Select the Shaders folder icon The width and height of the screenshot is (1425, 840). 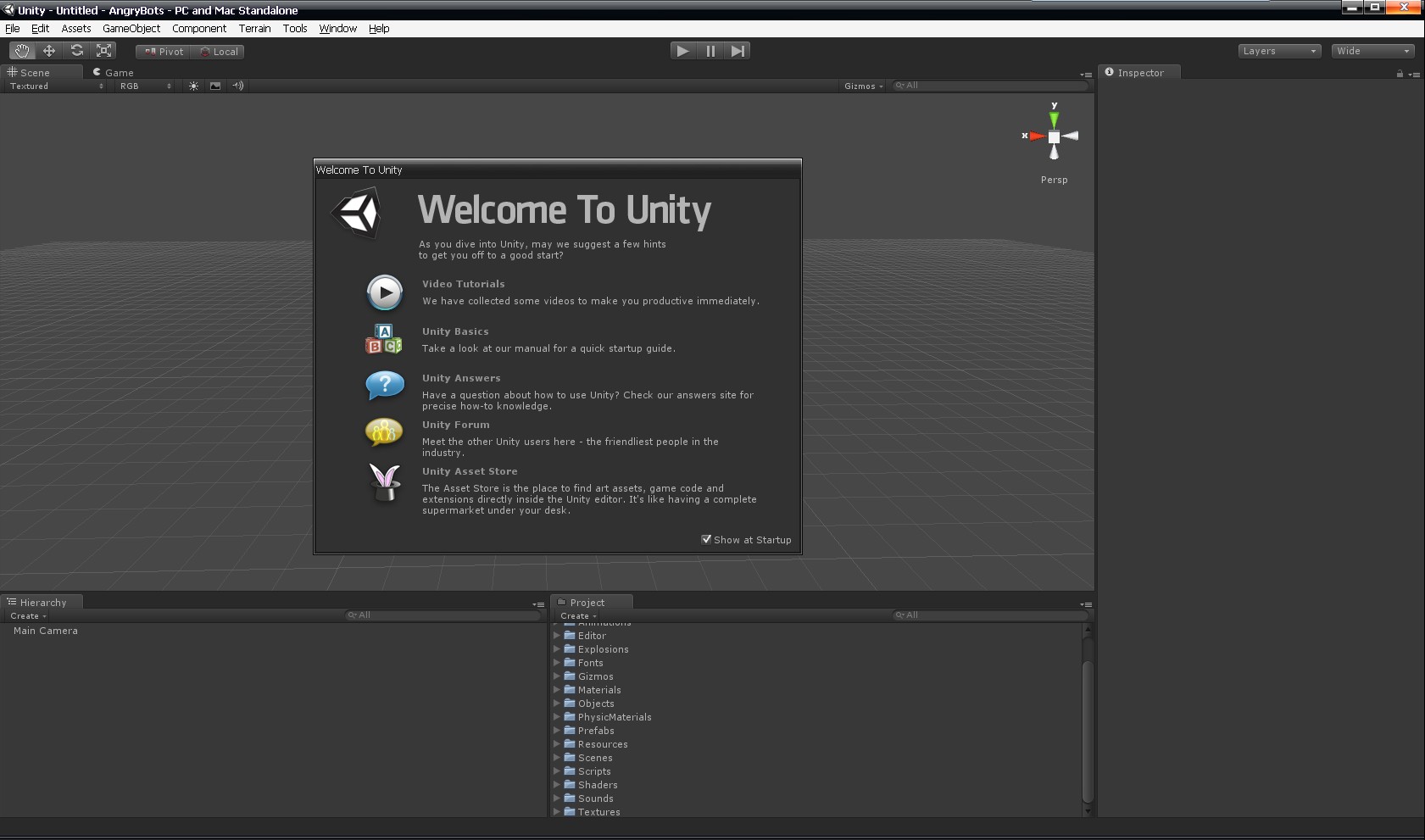pyautogui.click(x=570, y=784)
